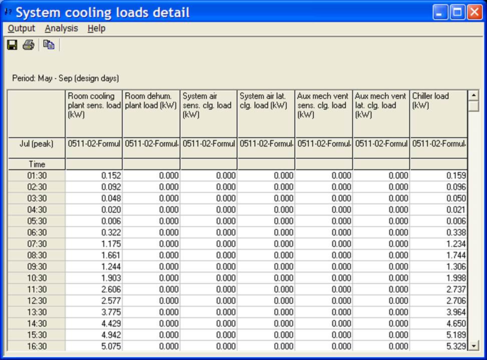This screenshot has width=487, height=360.
Task: Click the System air lat. clg. load header
Action: click(x=266, y=113)
